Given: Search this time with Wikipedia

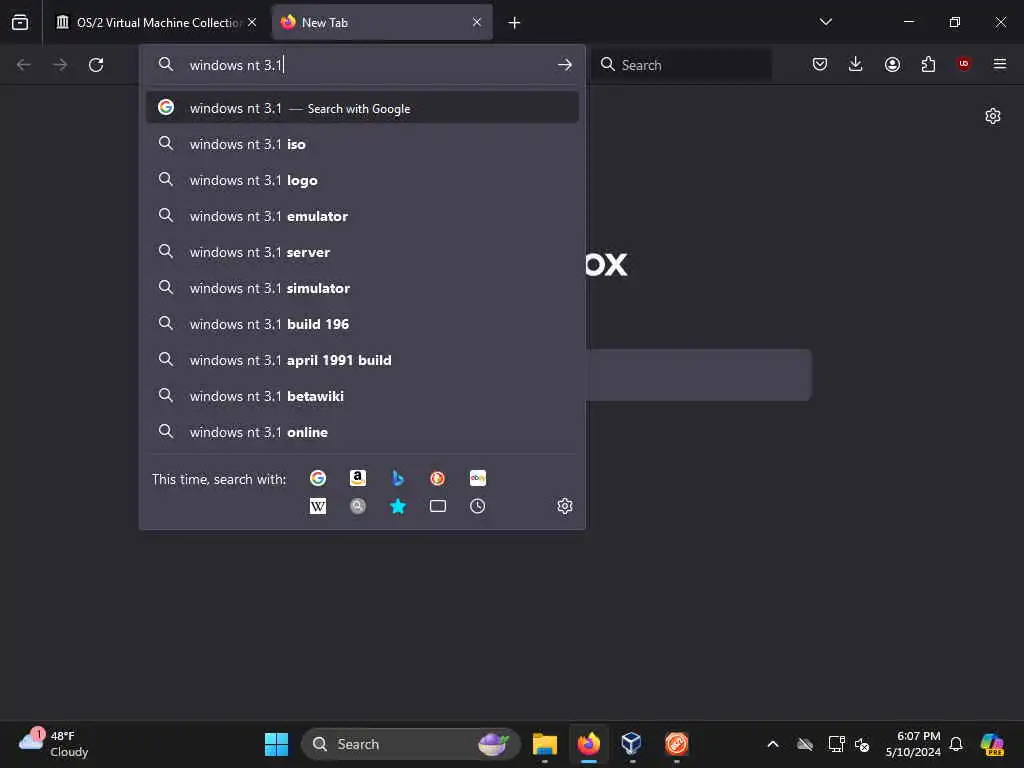Looking at the screenshot, I should [x=318, y=506].
